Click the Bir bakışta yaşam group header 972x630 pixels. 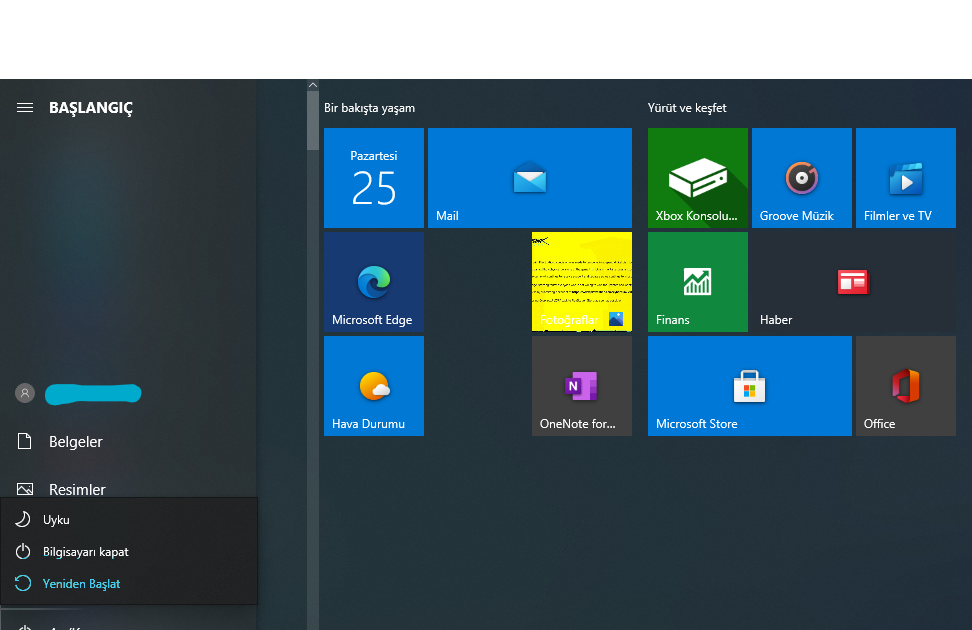[369, 108]
